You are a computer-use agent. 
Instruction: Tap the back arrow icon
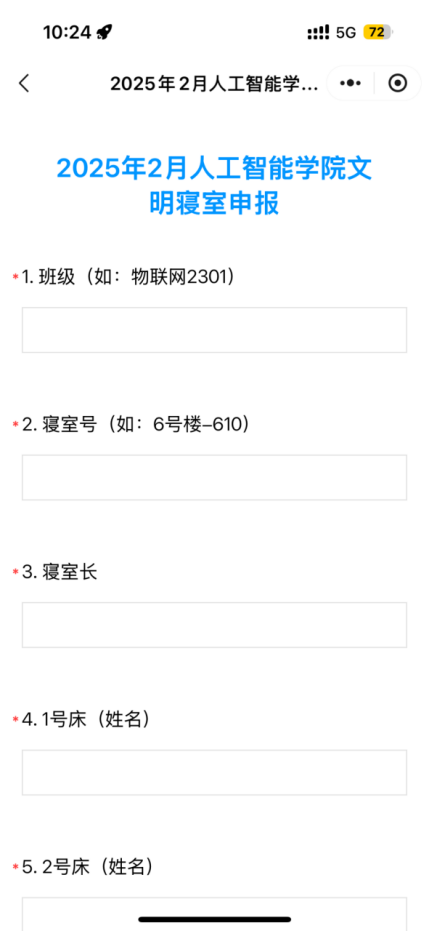[x=24, y=84]
